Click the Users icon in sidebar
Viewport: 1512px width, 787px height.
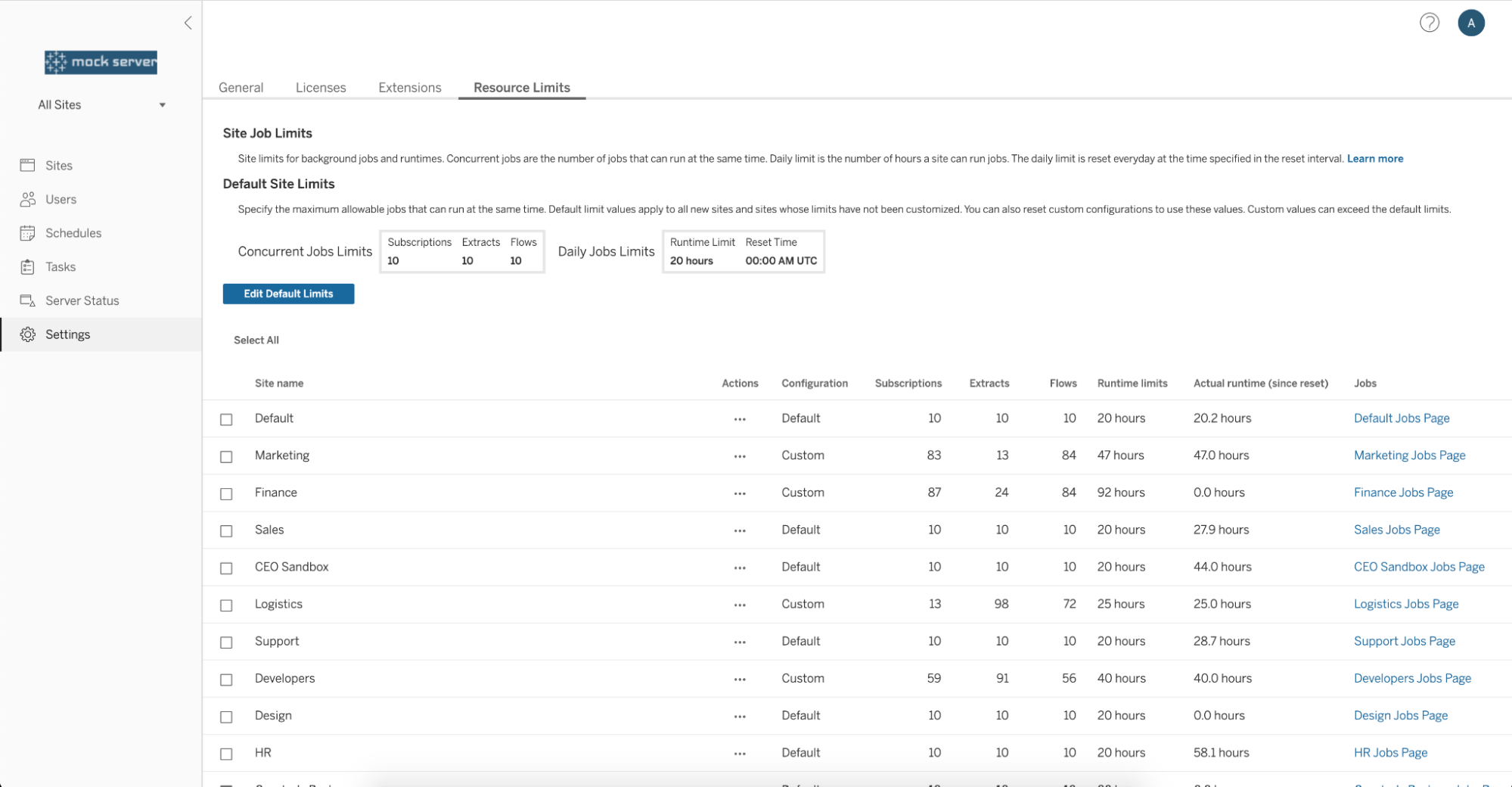(x=28, y=200)
